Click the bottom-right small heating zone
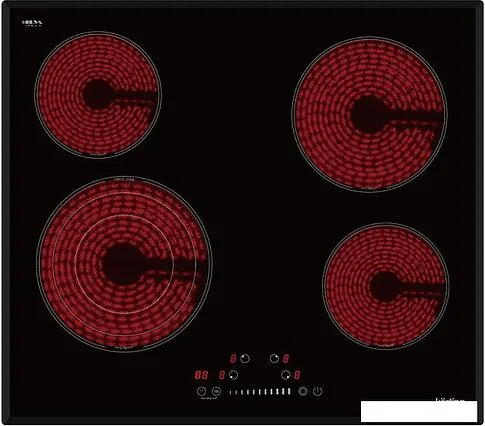Screen dimensions: 485x426 pyautogui.click(x=386, y=286)
